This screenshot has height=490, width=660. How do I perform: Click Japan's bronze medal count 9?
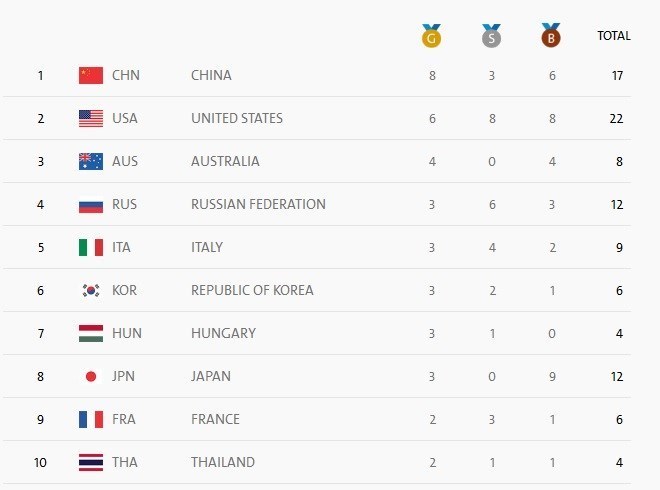point(550,377)
